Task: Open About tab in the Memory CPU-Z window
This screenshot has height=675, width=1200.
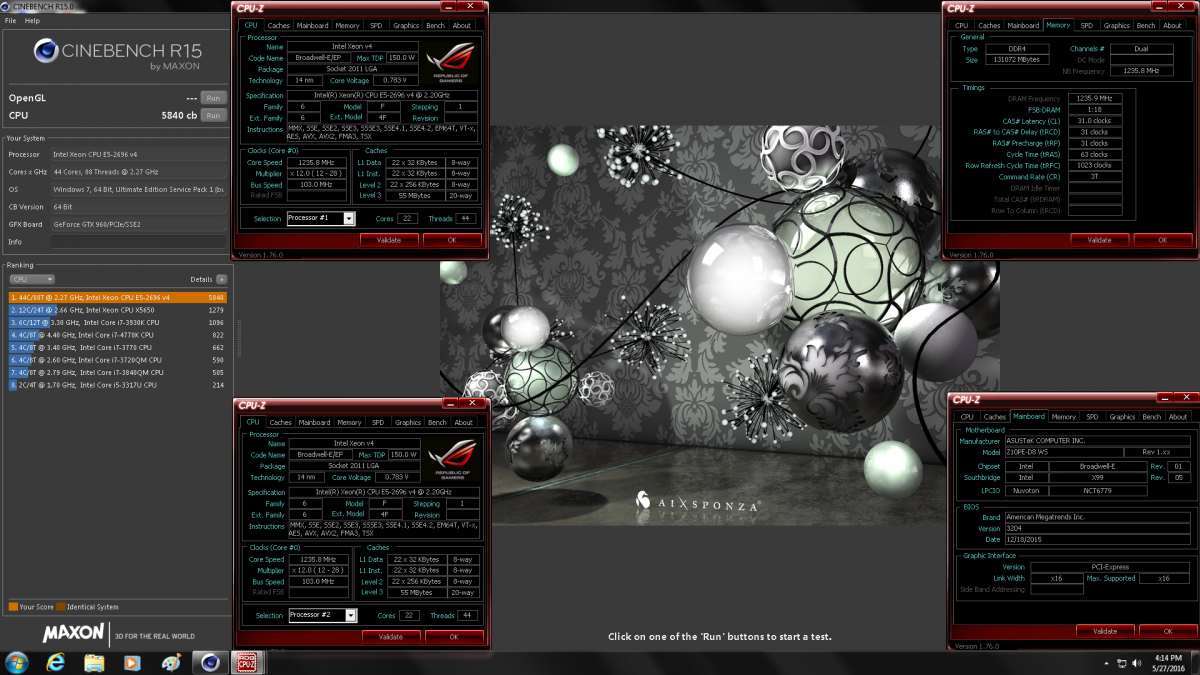Action: pyautogui.click(x=1172, y=25)
